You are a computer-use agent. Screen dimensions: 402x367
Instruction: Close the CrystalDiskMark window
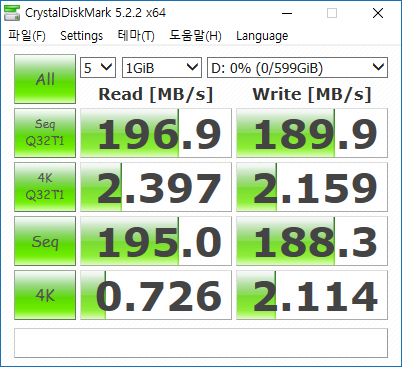tap(378, 13)
